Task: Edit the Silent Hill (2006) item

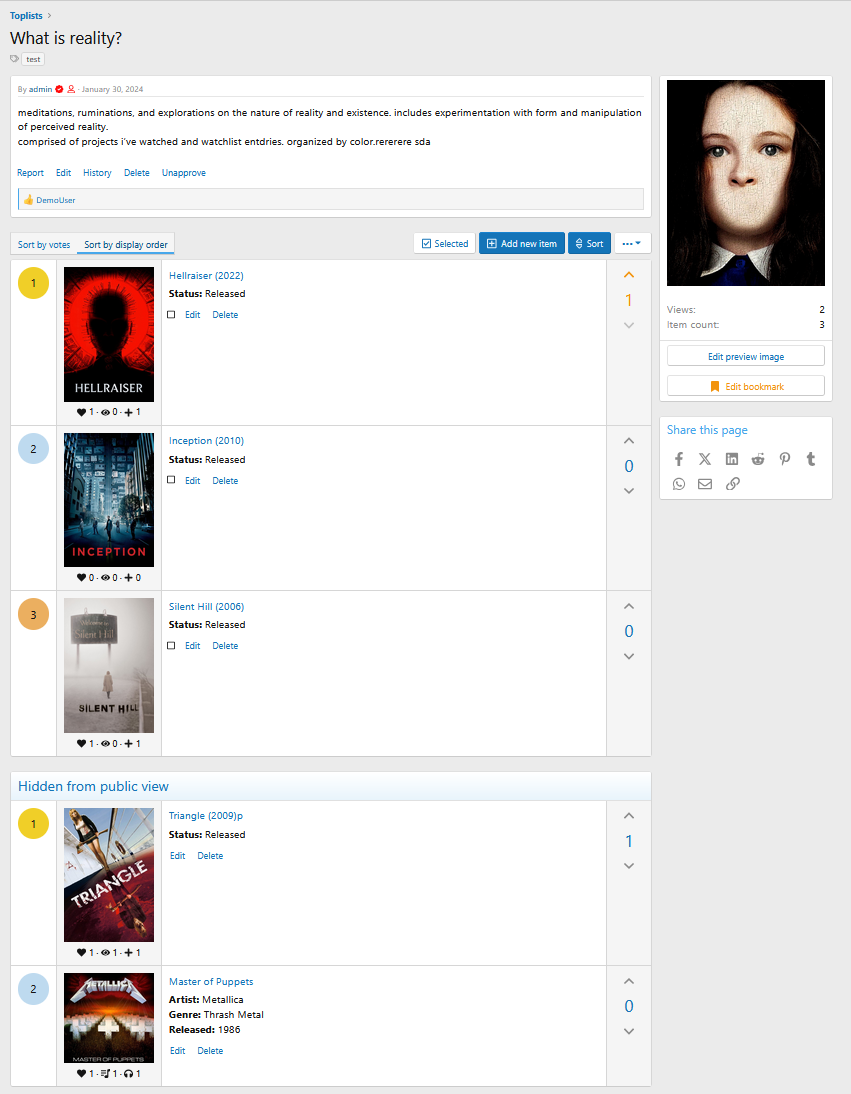Action: (x=193, y=646)
